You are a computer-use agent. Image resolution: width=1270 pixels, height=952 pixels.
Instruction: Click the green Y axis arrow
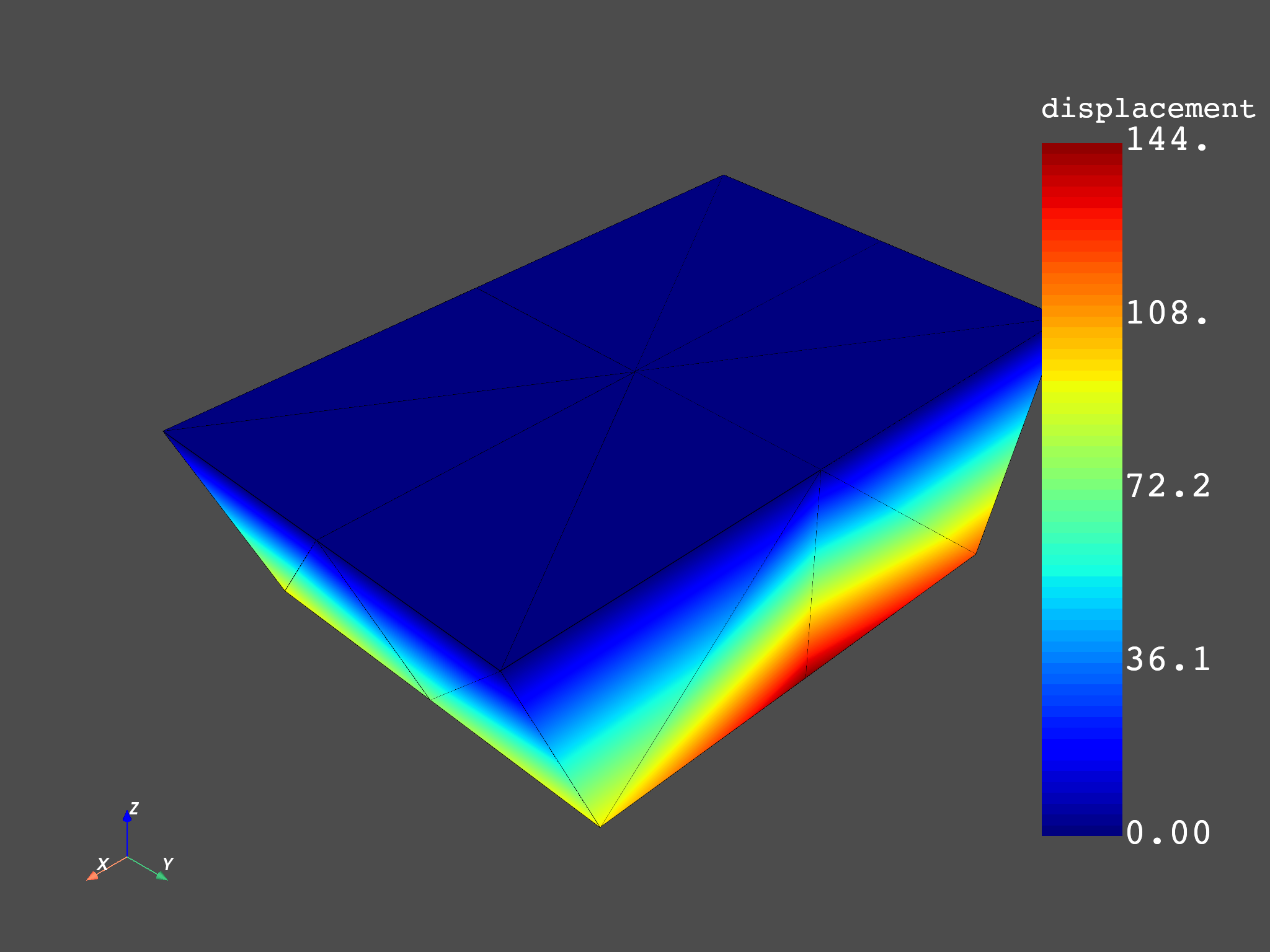pos(148,868)
